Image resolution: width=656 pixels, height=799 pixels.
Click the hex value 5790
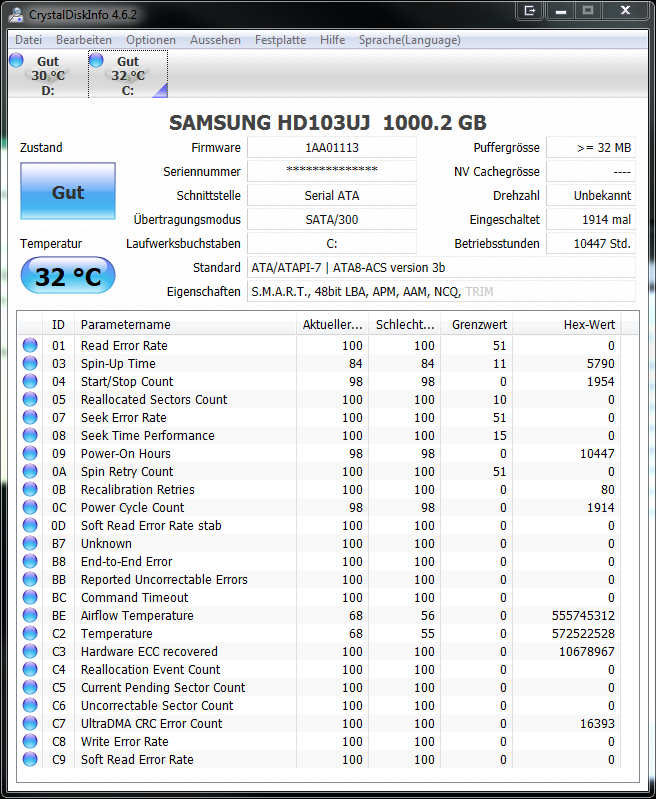(x=600, y=363)
